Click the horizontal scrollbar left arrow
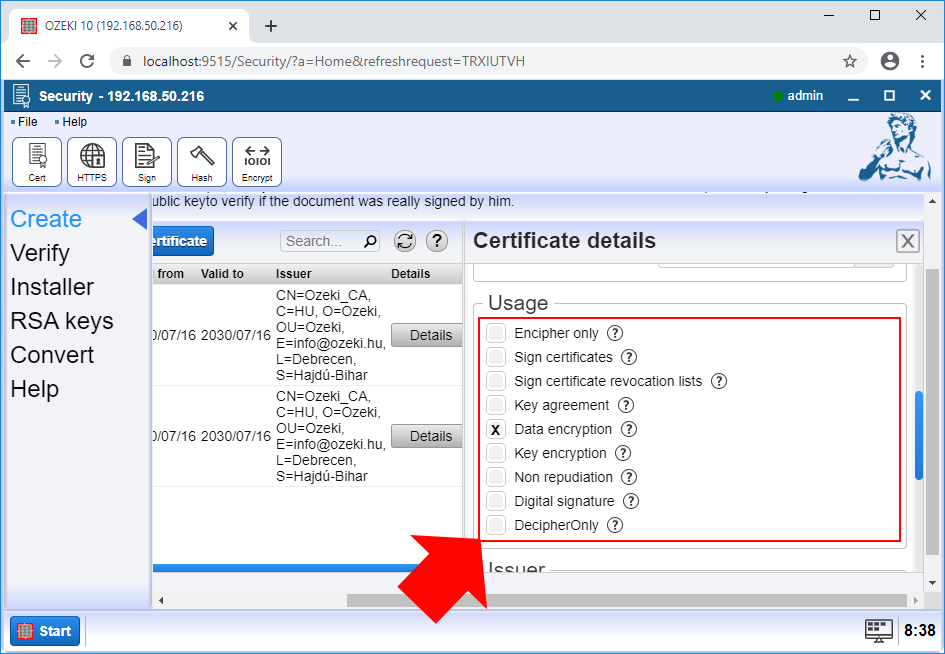The image size is (945, 654). click(161, 600)
